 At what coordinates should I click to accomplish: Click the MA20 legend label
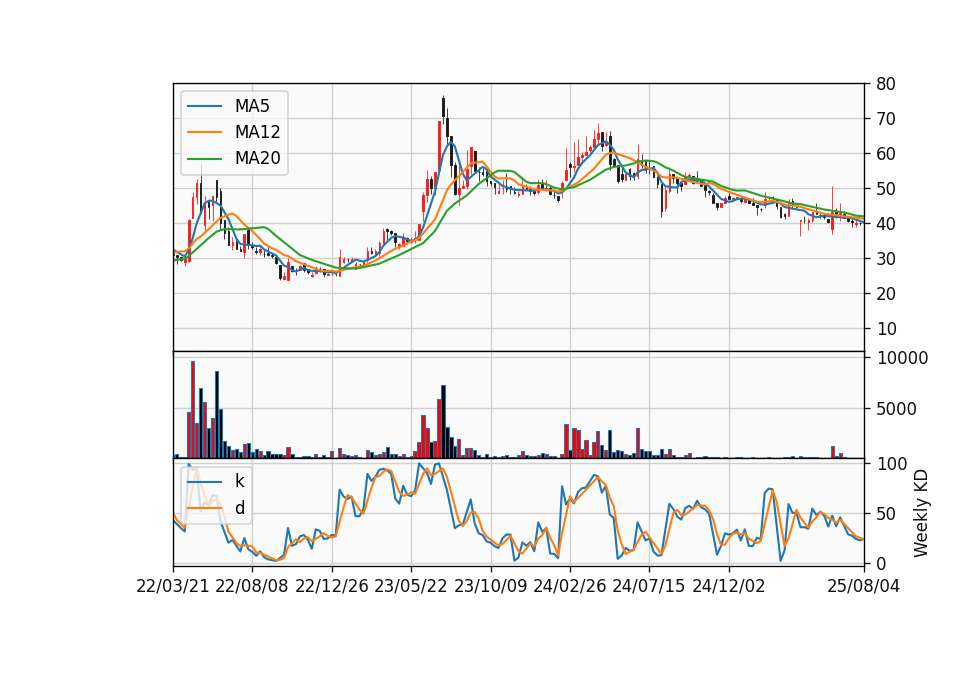pyautogui.click(x=257, y=158)
